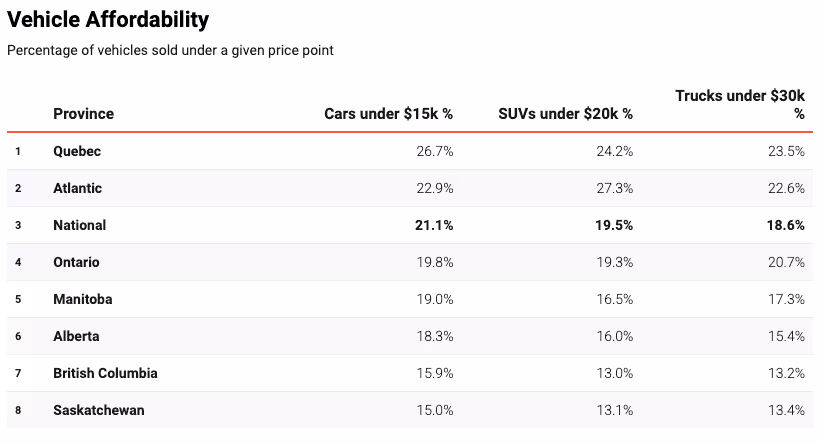Click the Ontario province cell
Image resolution: width=818 pixels, height=444 pixels.
click(77, 262)
